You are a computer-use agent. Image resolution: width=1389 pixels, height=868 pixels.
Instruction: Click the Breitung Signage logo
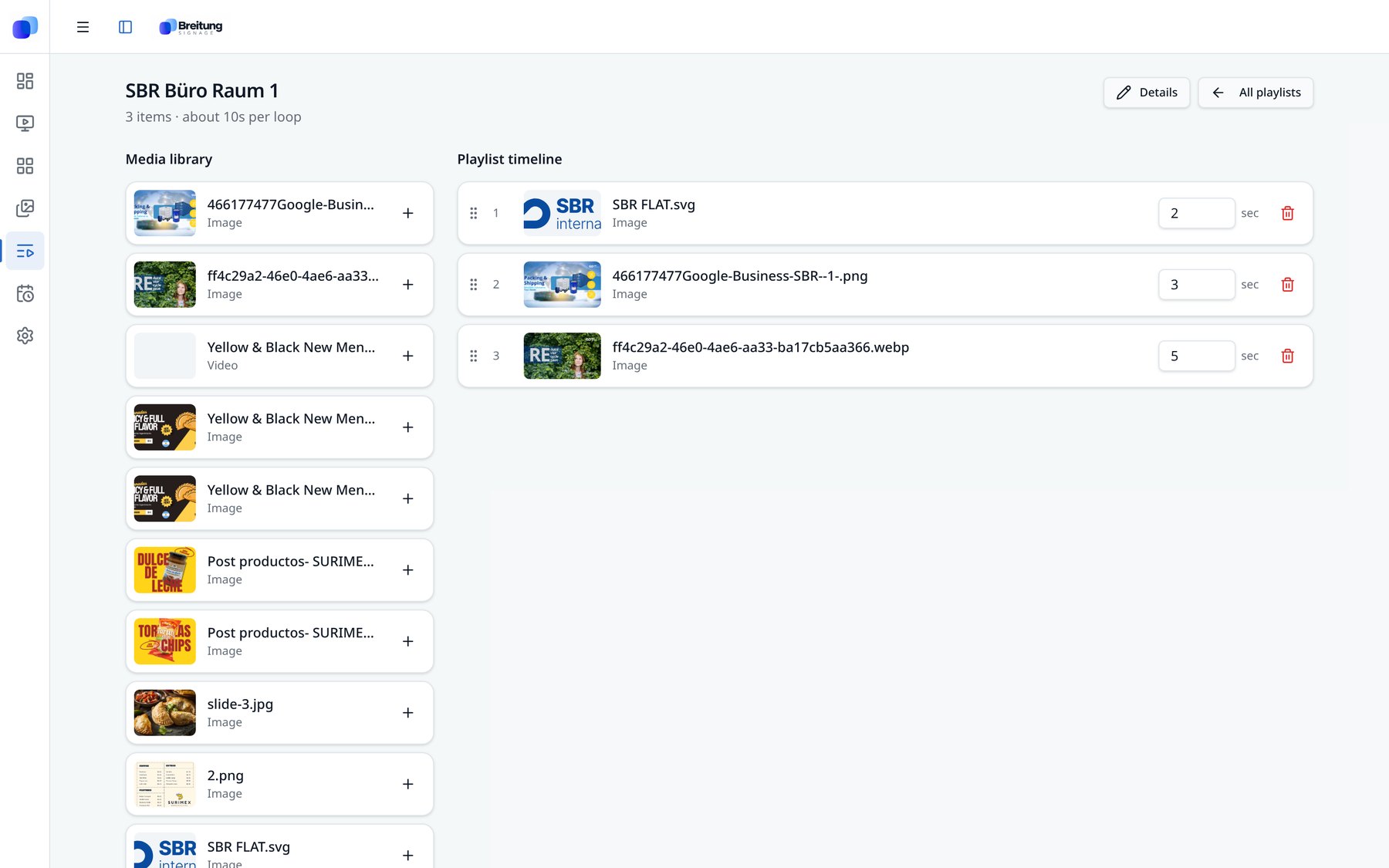(x=191, y=27)
